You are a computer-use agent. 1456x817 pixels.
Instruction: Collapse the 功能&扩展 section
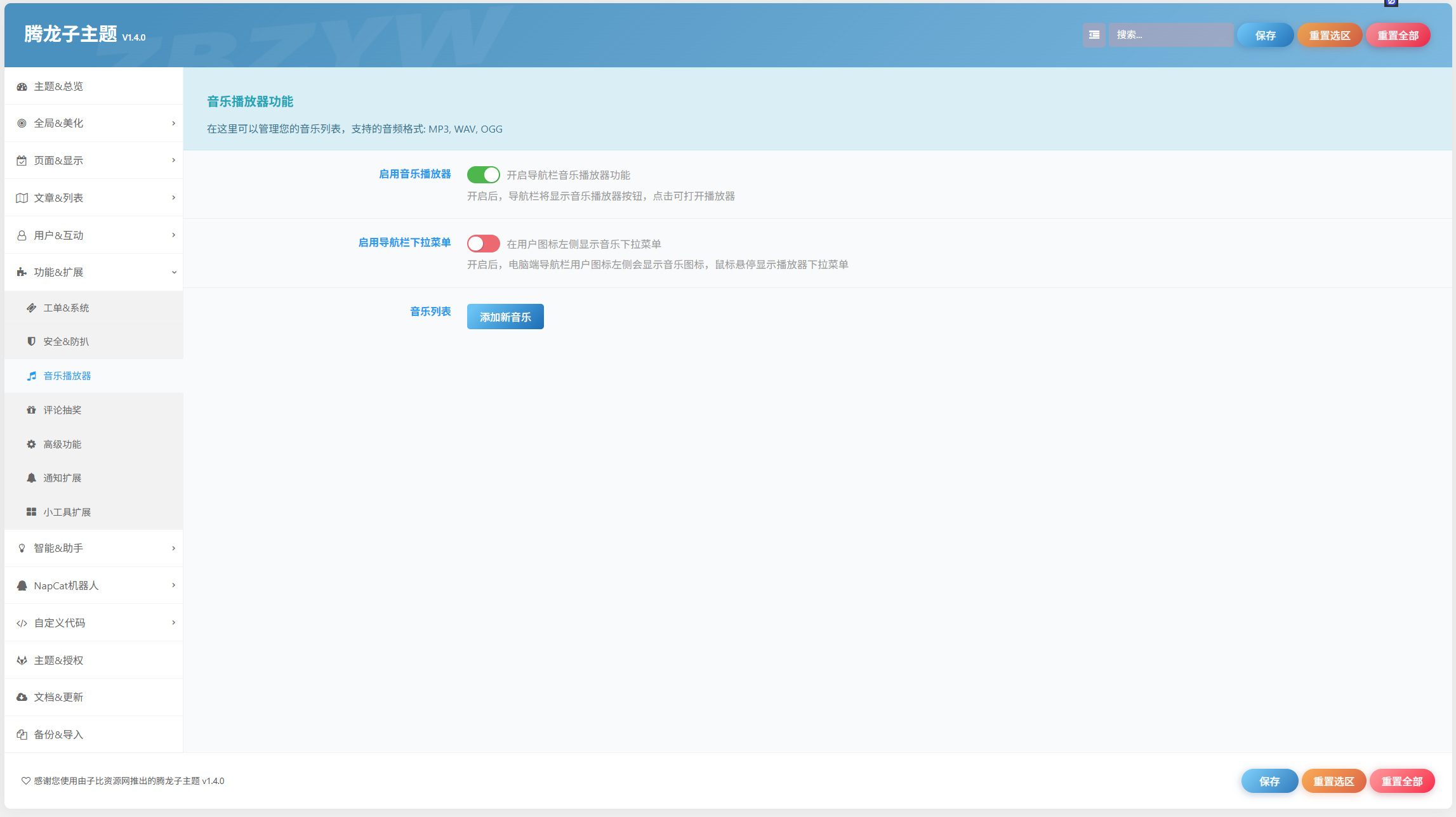93,272
